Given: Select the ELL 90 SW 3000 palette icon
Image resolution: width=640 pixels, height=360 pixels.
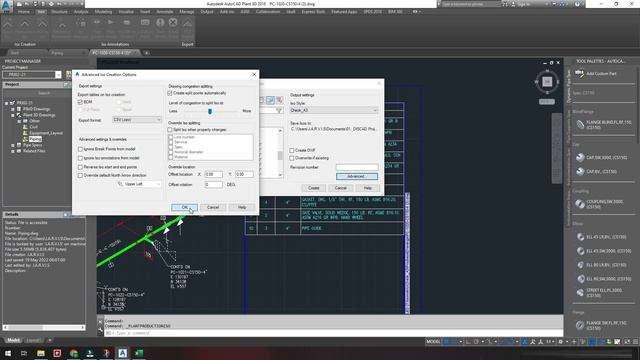Looking at the screenshot, I should (580, 279).
